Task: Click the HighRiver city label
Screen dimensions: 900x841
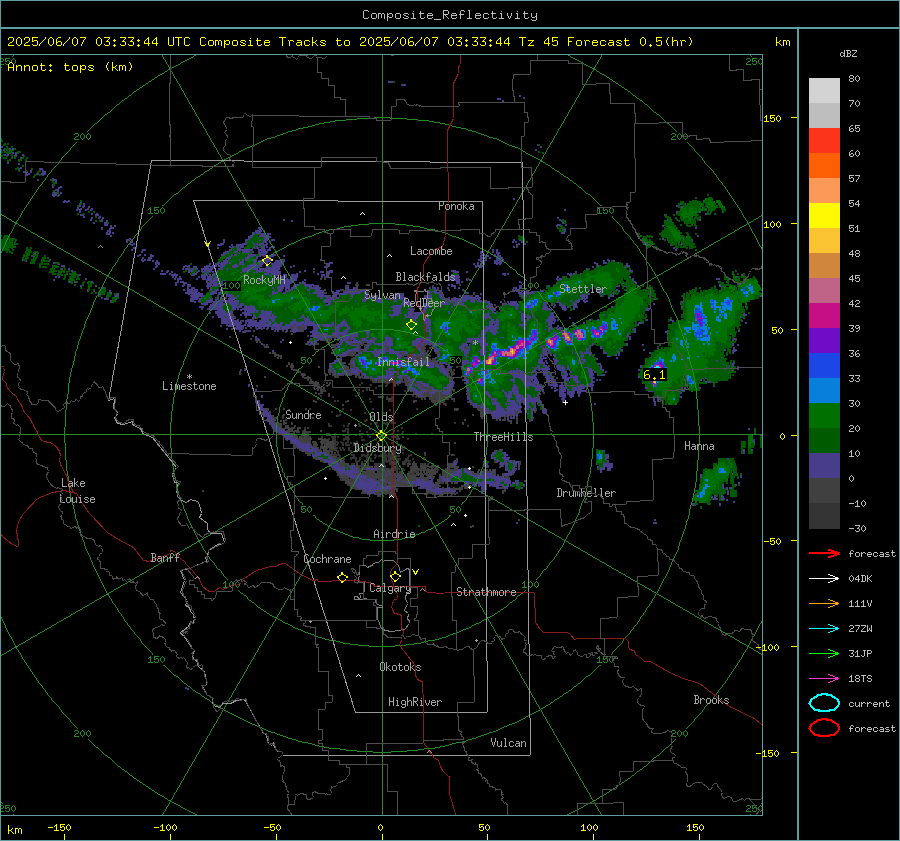Action: (x=415, y=702)
